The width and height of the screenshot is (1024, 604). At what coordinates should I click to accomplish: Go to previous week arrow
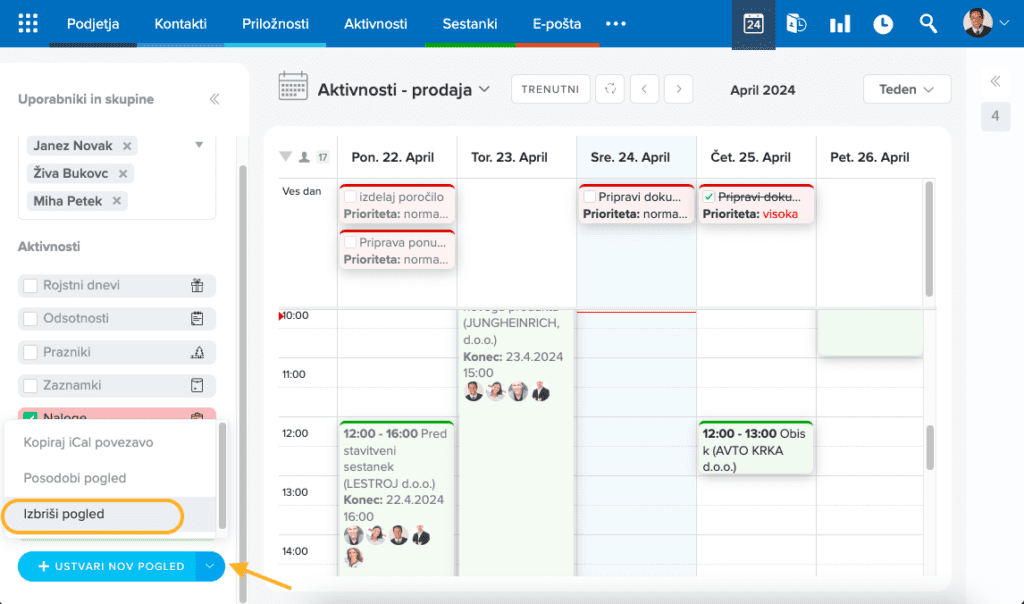(644, 89)
